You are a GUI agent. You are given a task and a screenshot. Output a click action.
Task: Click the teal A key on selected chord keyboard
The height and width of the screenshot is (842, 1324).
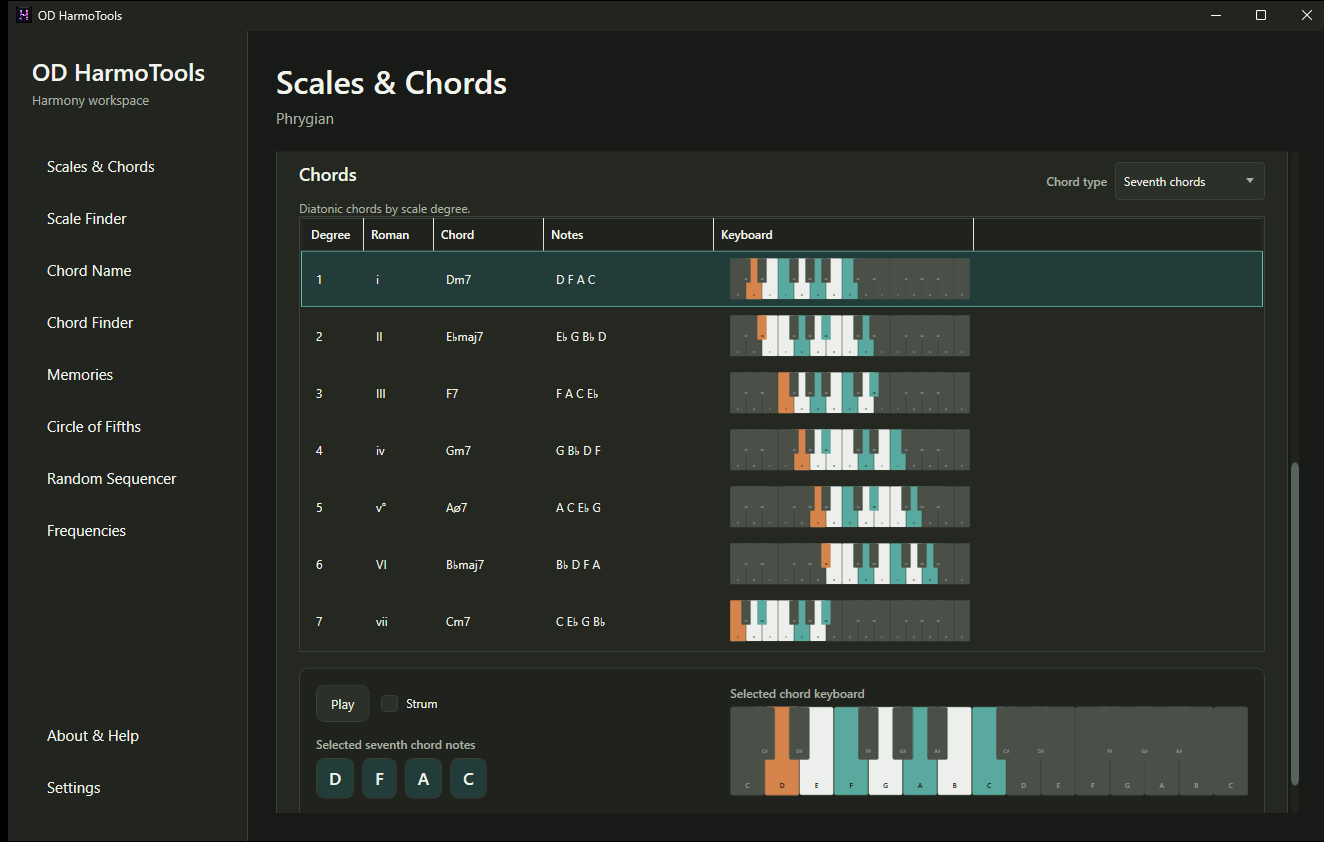coord(920,775)
